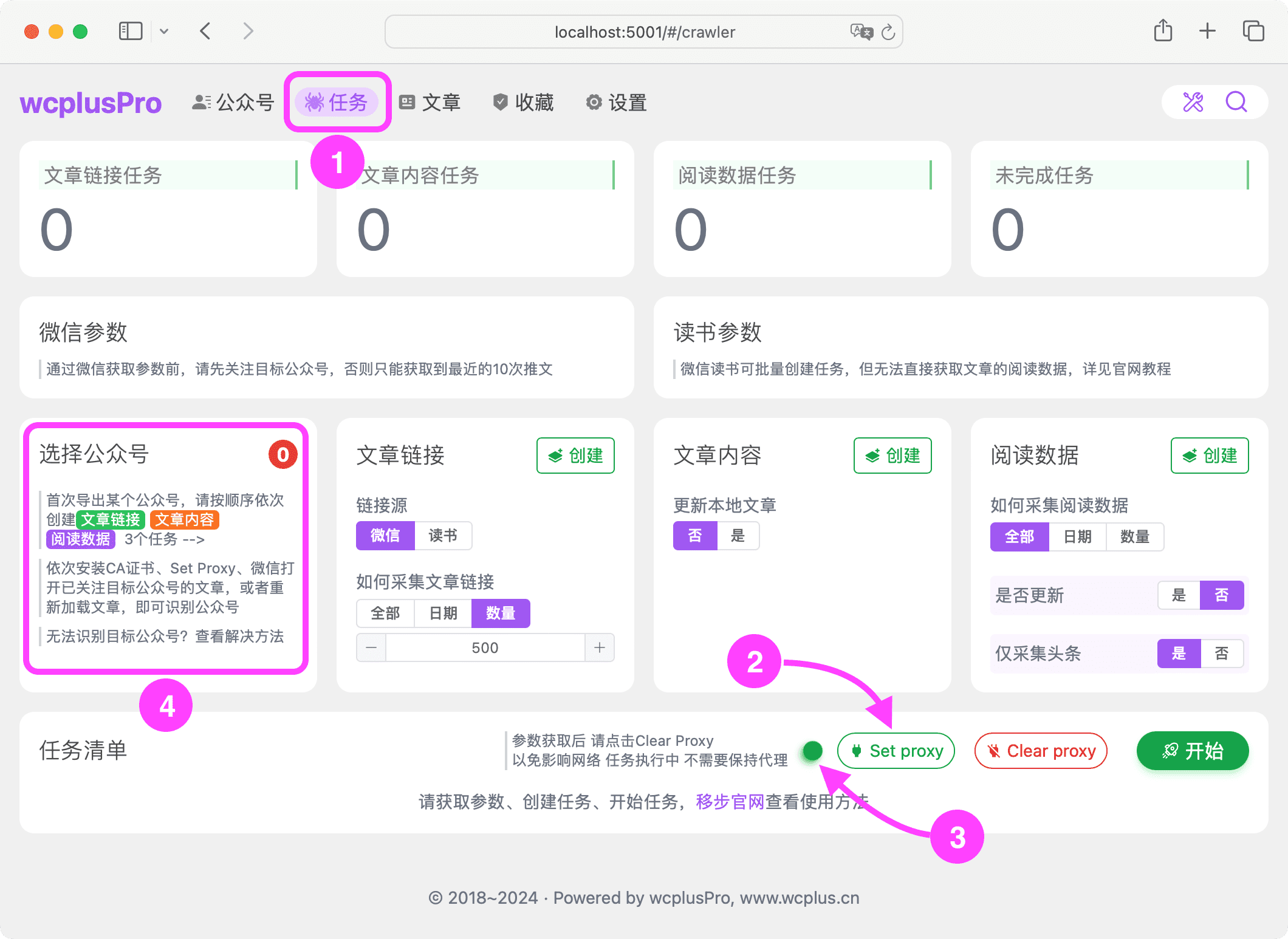This screenshot has width=1288, height=939.
Task: Click the 500 quantity input field
Action: 485,647
